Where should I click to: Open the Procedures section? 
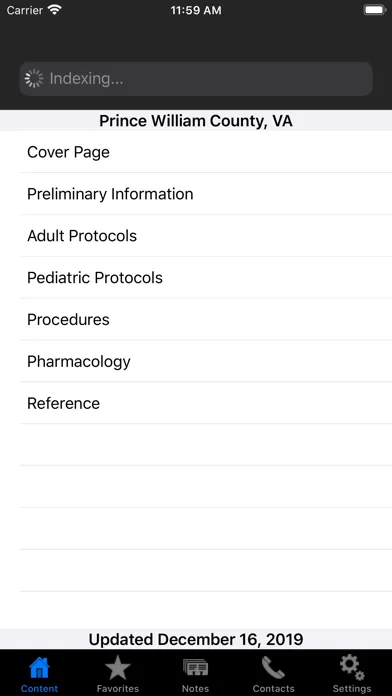coord(206,320)
